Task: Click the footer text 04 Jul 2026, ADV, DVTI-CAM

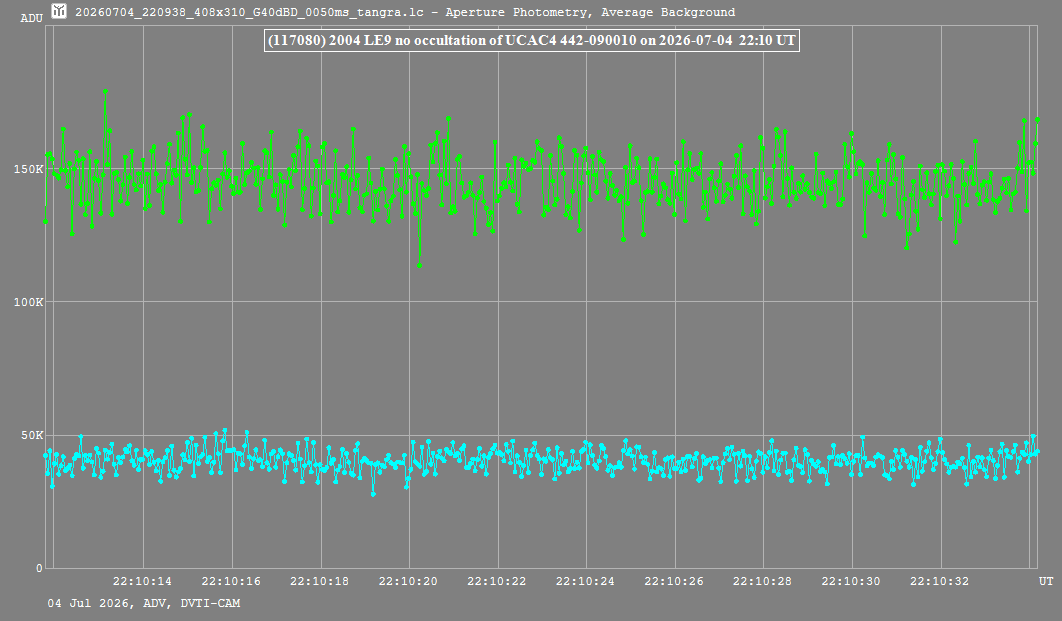Action: point(144,603)
